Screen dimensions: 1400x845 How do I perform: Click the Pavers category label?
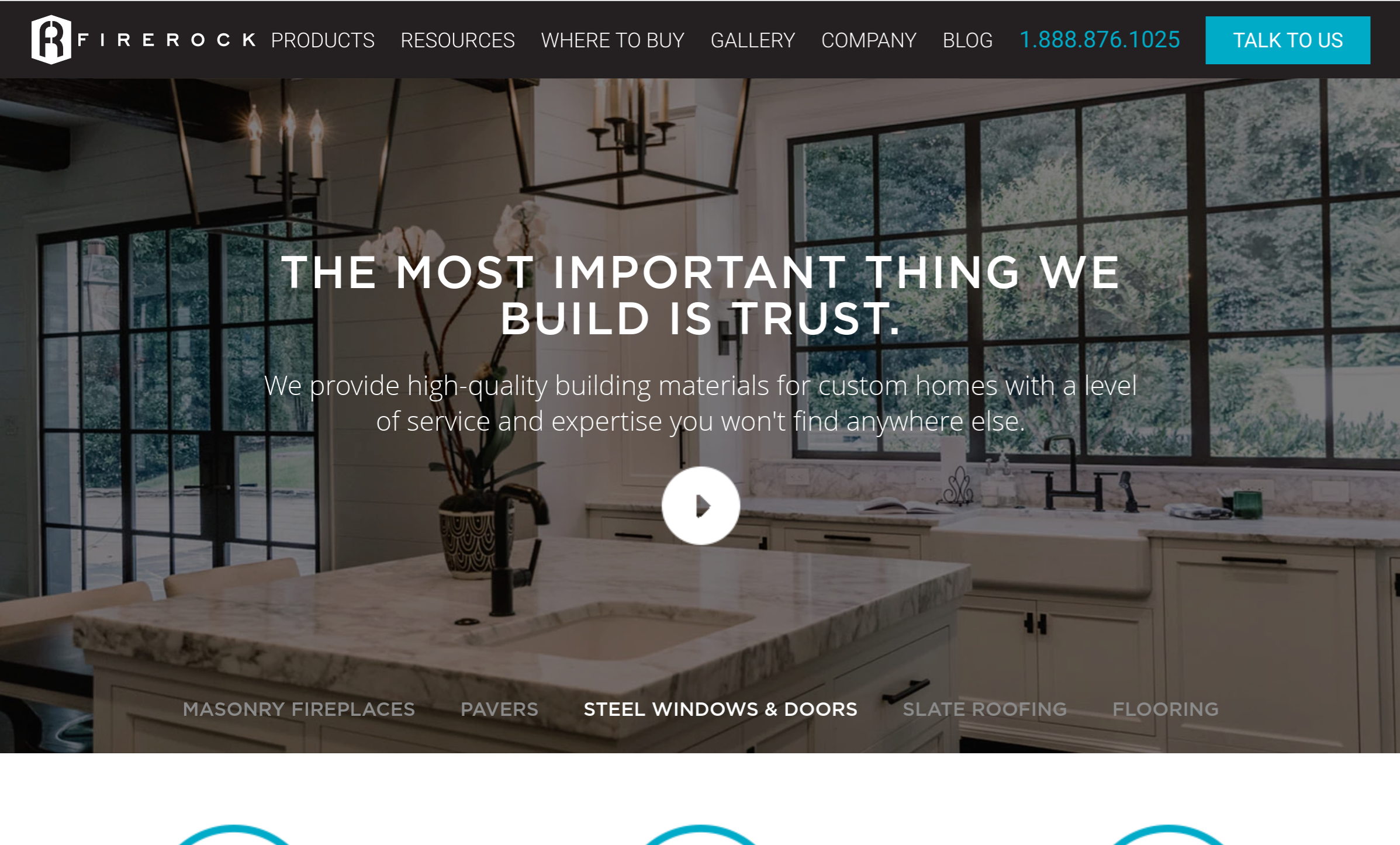tap(499, 709)
